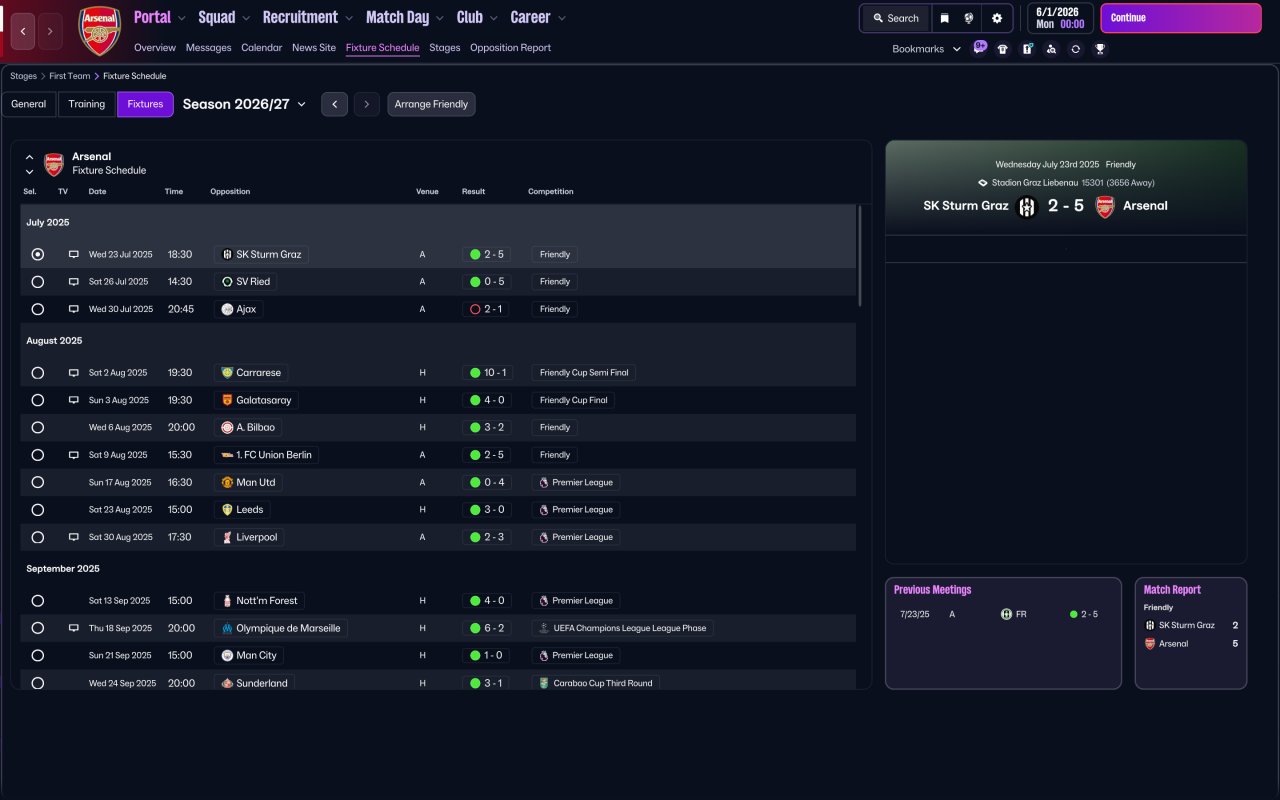Select the SV Ried fixture radio button
Viewport: 1280px width, 800px height.
click(x=38, y=282)
